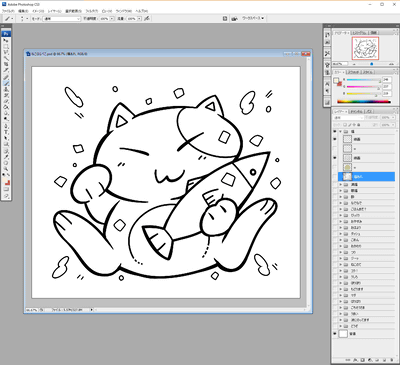This screenshot has width=400, height=365.
Task: Select the Hand tool in the toolbox
Action: coord(6,163)
